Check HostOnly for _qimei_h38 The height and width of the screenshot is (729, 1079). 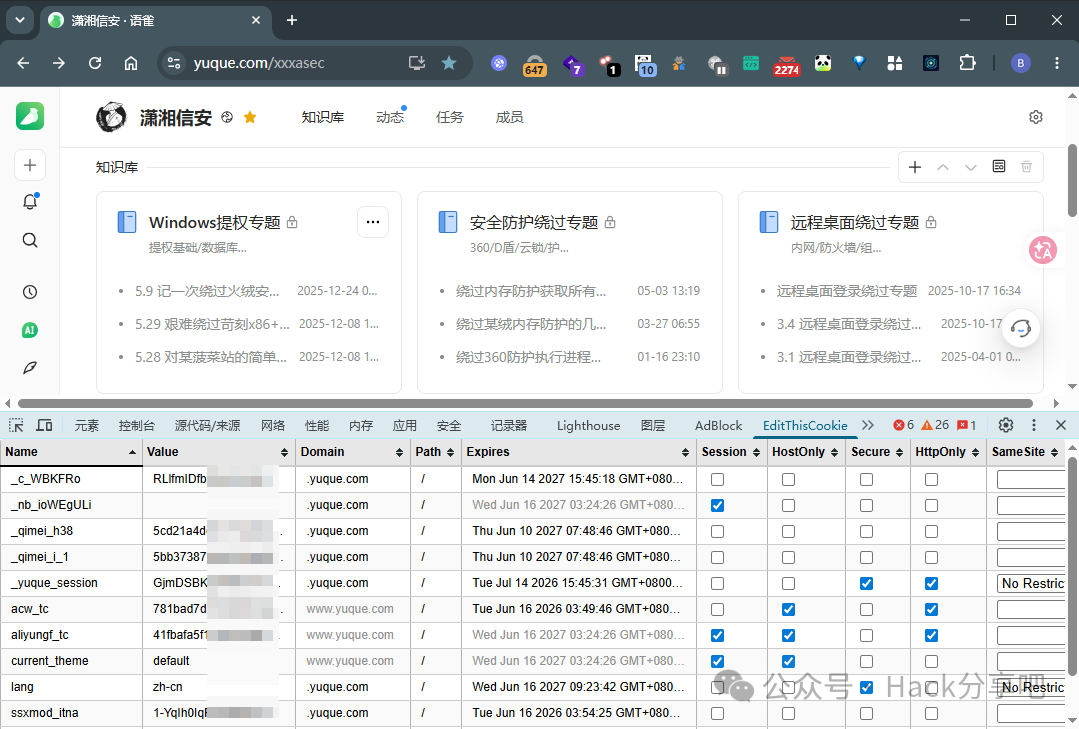pos(789,531)
